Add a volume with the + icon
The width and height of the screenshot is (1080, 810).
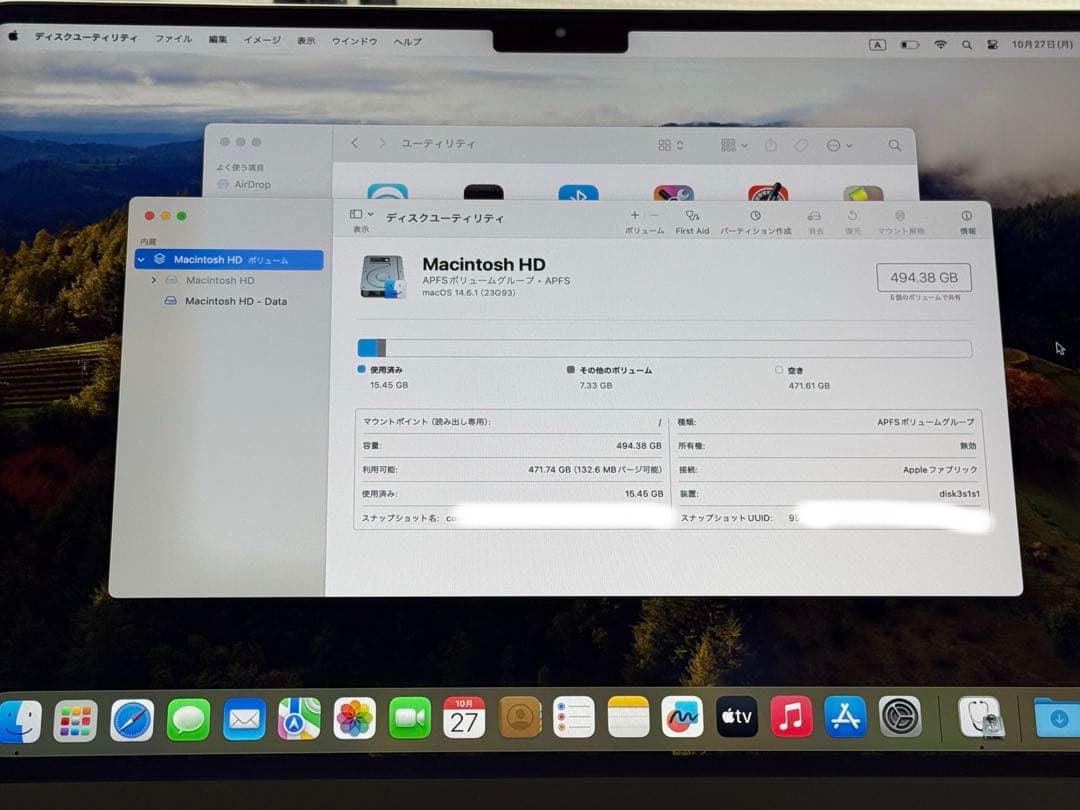pyautogui.click(x=634, y=216)
